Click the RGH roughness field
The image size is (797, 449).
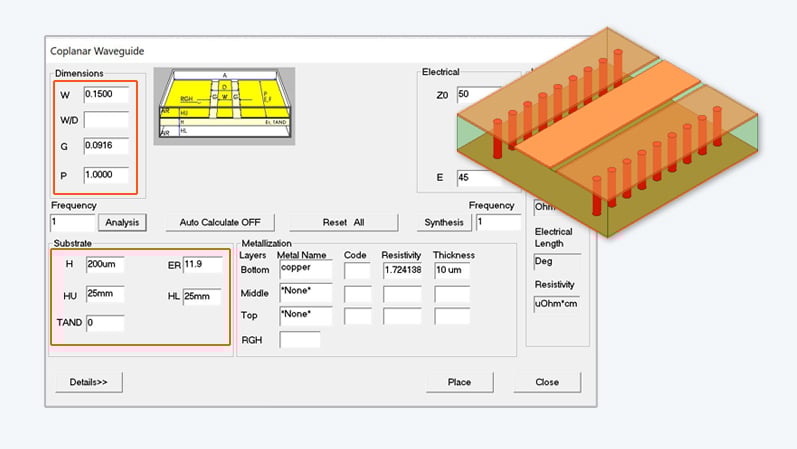point(300,340)
